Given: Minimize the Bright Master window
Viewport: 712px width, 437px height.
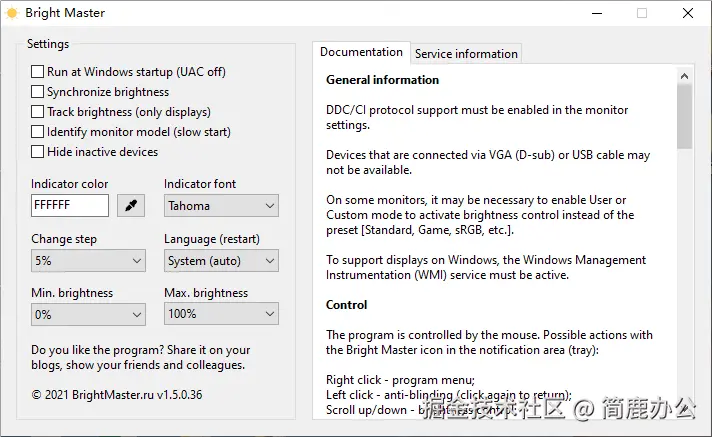Looking at the screenshot, I should coord(596,13).
